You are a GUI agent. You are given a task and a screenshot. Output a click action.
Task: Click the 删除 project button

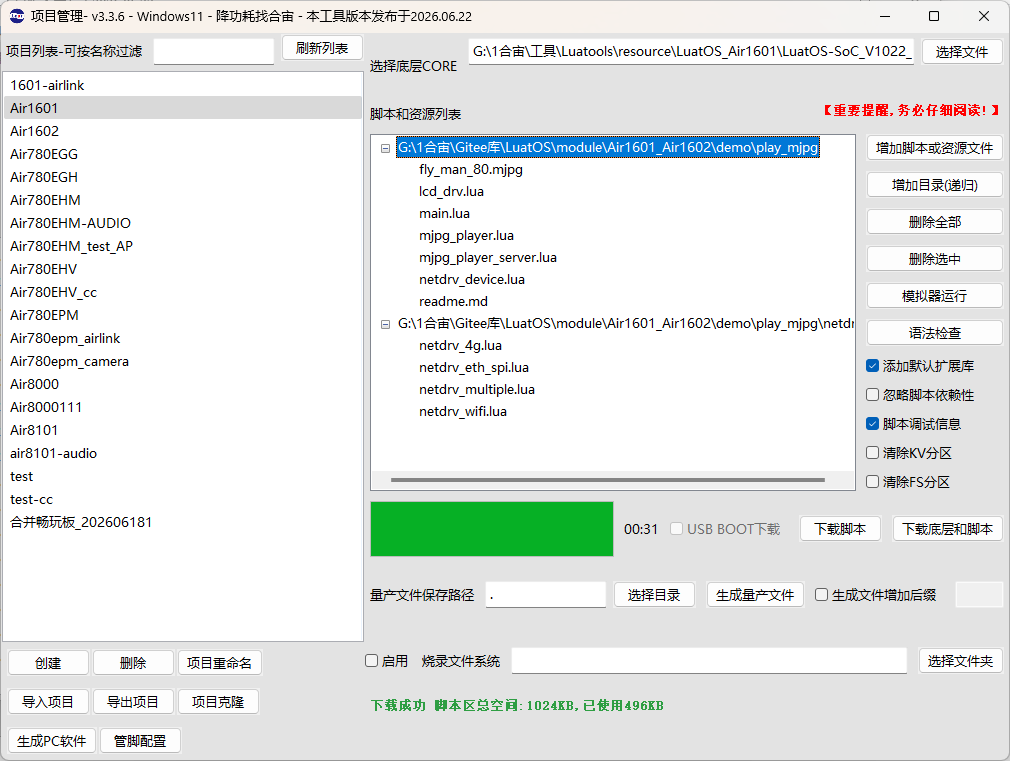click(133, 663)
